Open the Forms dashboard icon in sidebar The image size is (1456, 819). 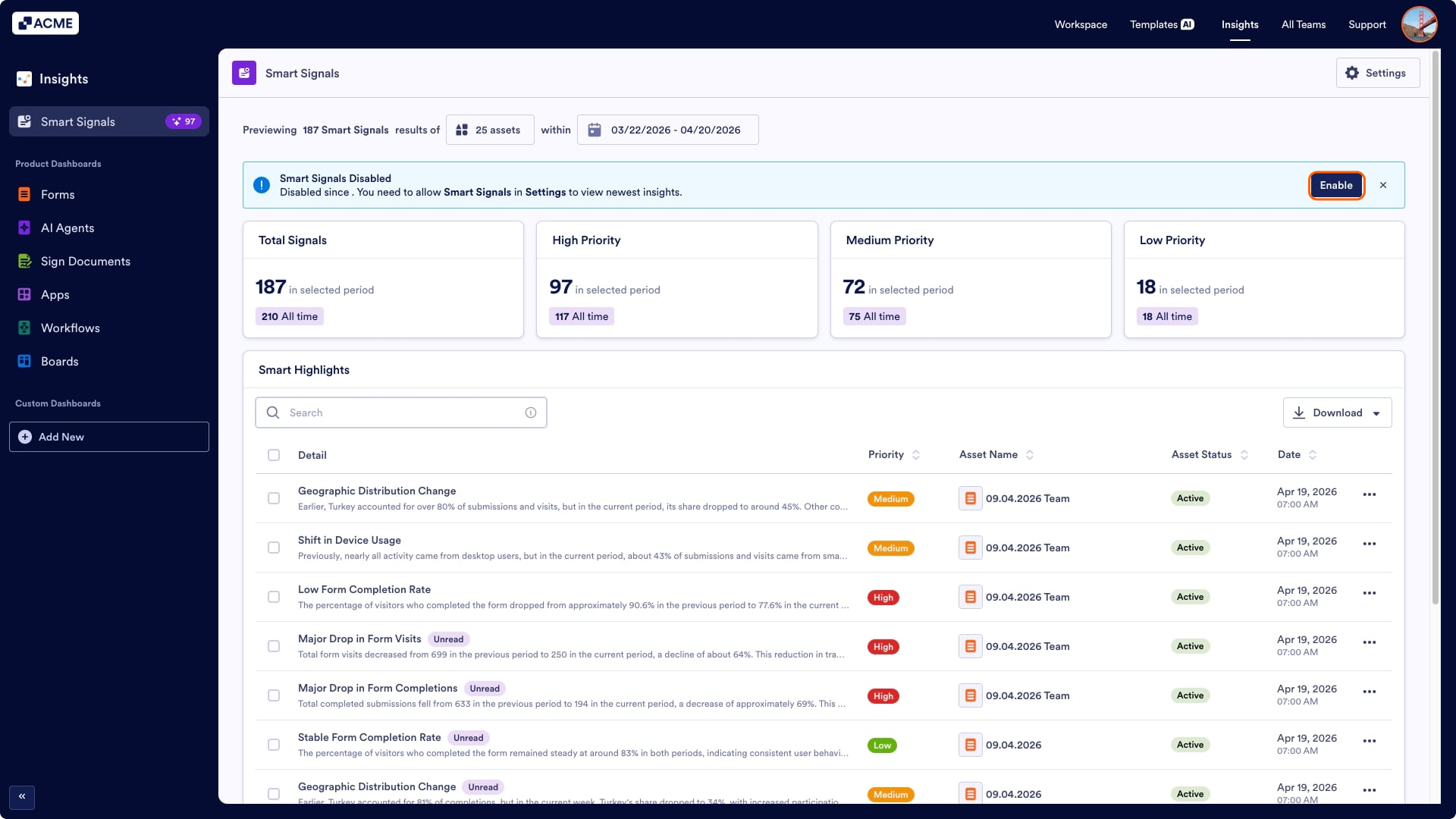(x=24, y=195)
